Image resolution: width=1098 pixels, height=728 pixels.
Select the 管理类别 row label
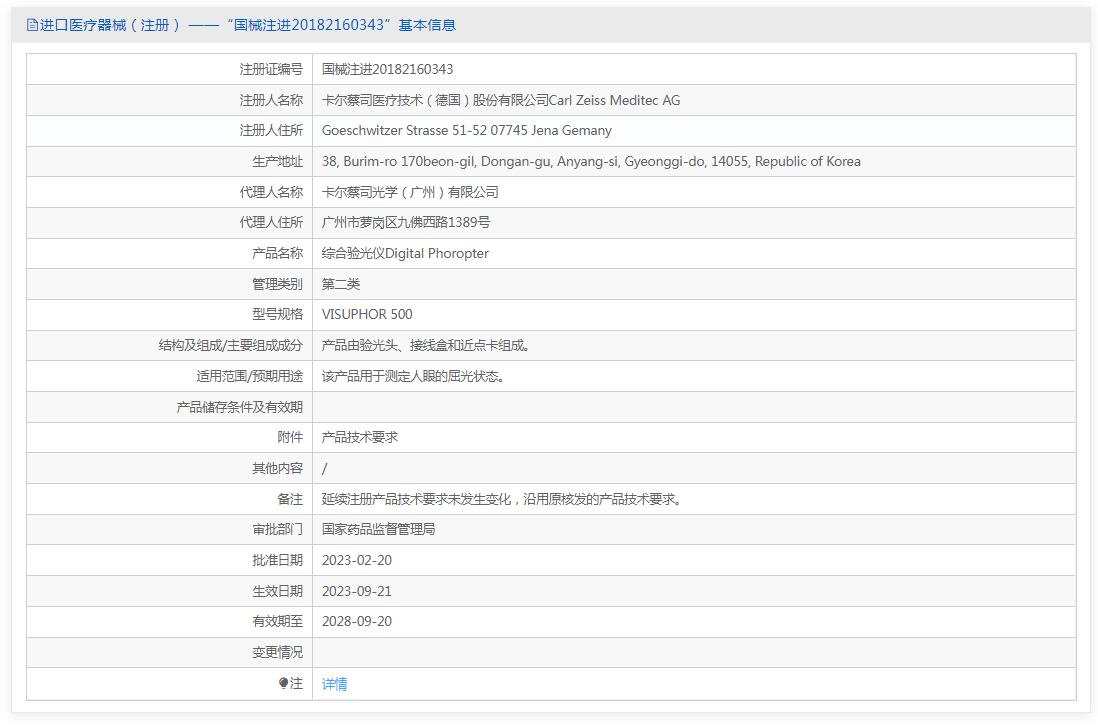pos(277,284)
